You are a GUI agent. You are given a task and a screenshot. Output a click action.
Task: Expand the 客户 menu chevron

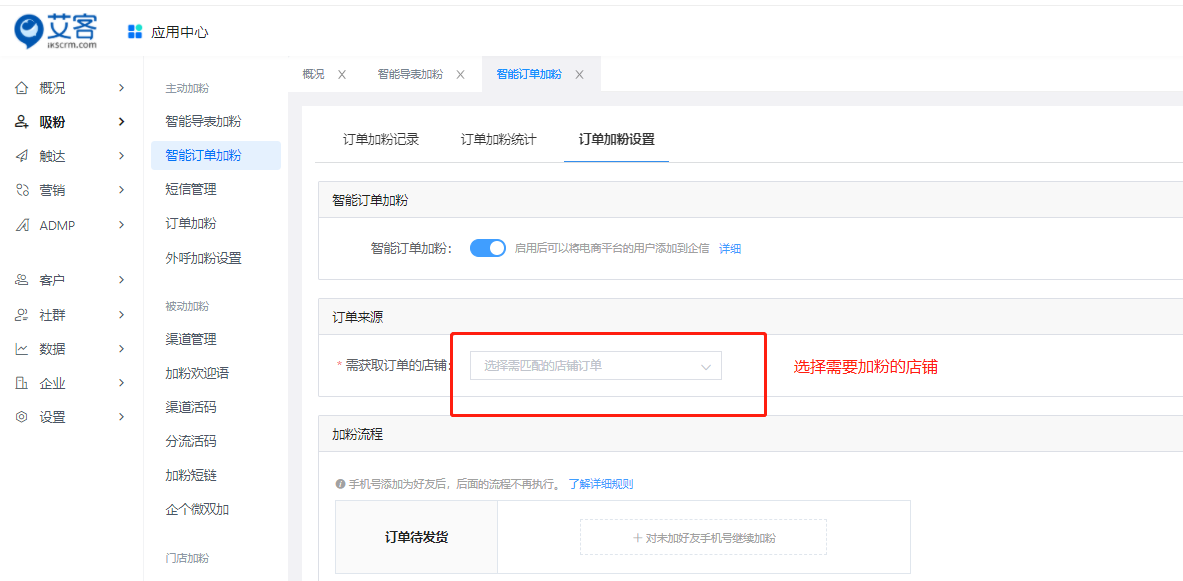click(x=121, y=280)
